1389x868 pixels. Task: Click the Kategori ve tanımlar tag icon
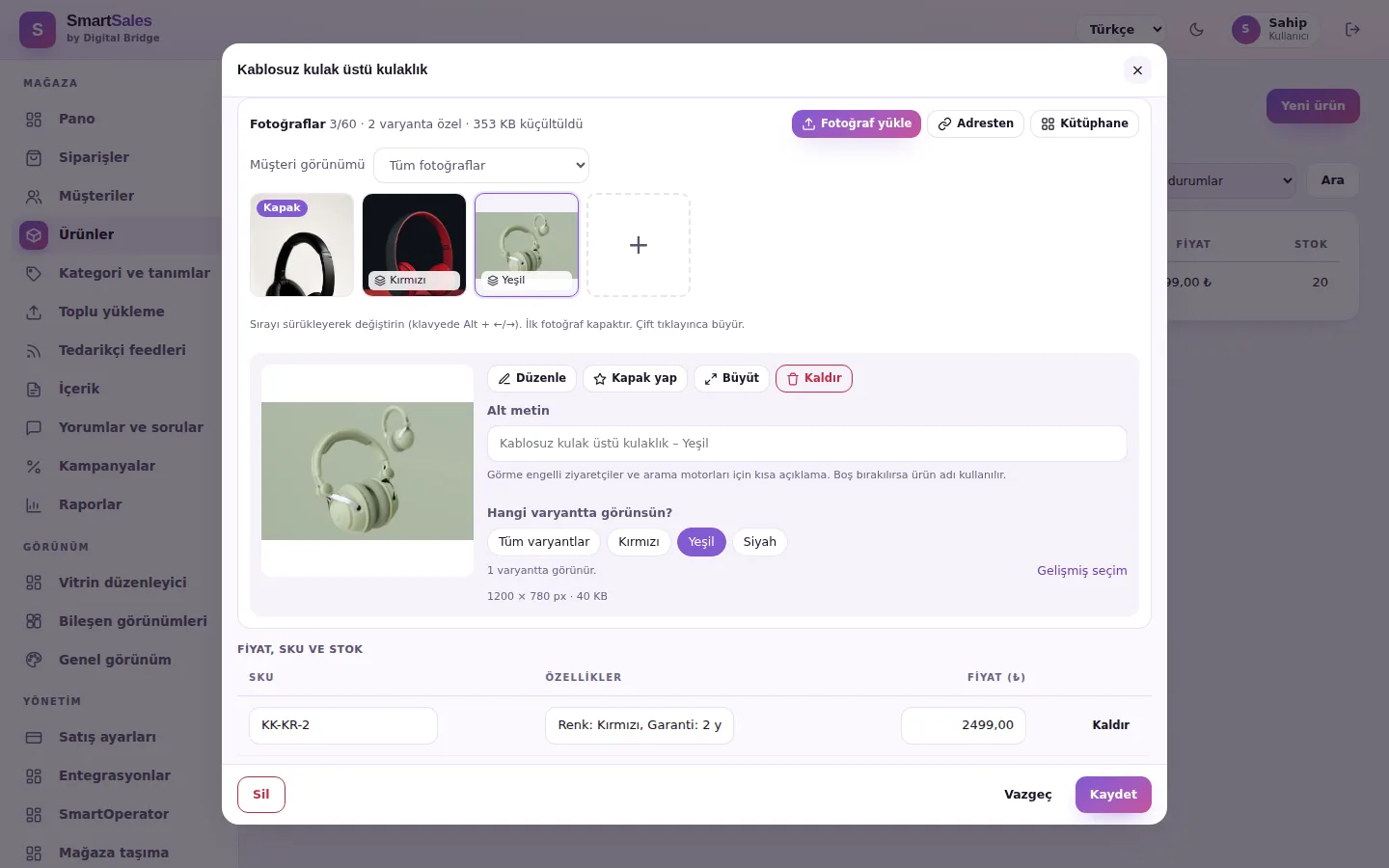(34, 274)
